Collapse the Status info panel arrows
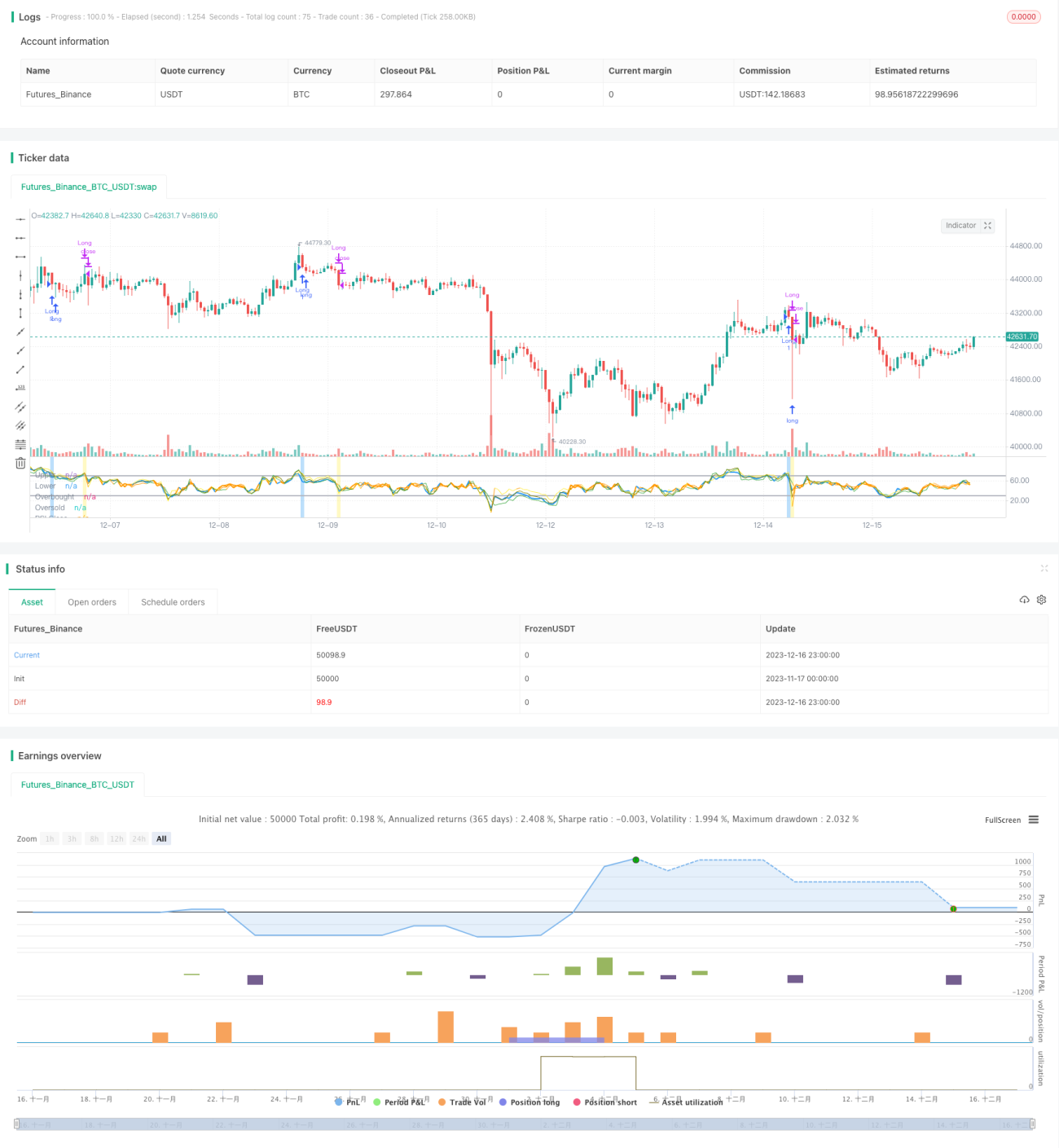This screenshot has width=1059, height=1148. [1044, 569]
